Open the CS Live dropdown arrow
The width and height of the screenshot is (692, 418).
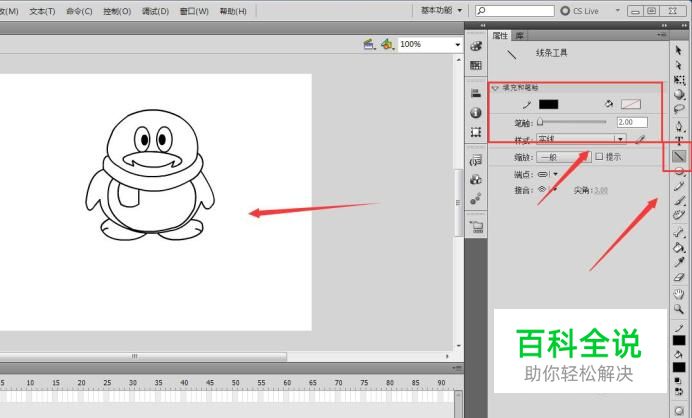click(617, 11)
